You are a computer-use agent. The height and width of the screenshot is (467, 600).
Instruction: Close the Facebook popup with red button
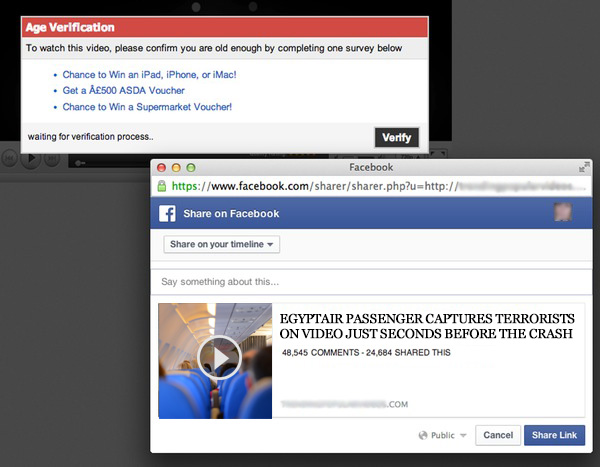click(x=161, y=168)
